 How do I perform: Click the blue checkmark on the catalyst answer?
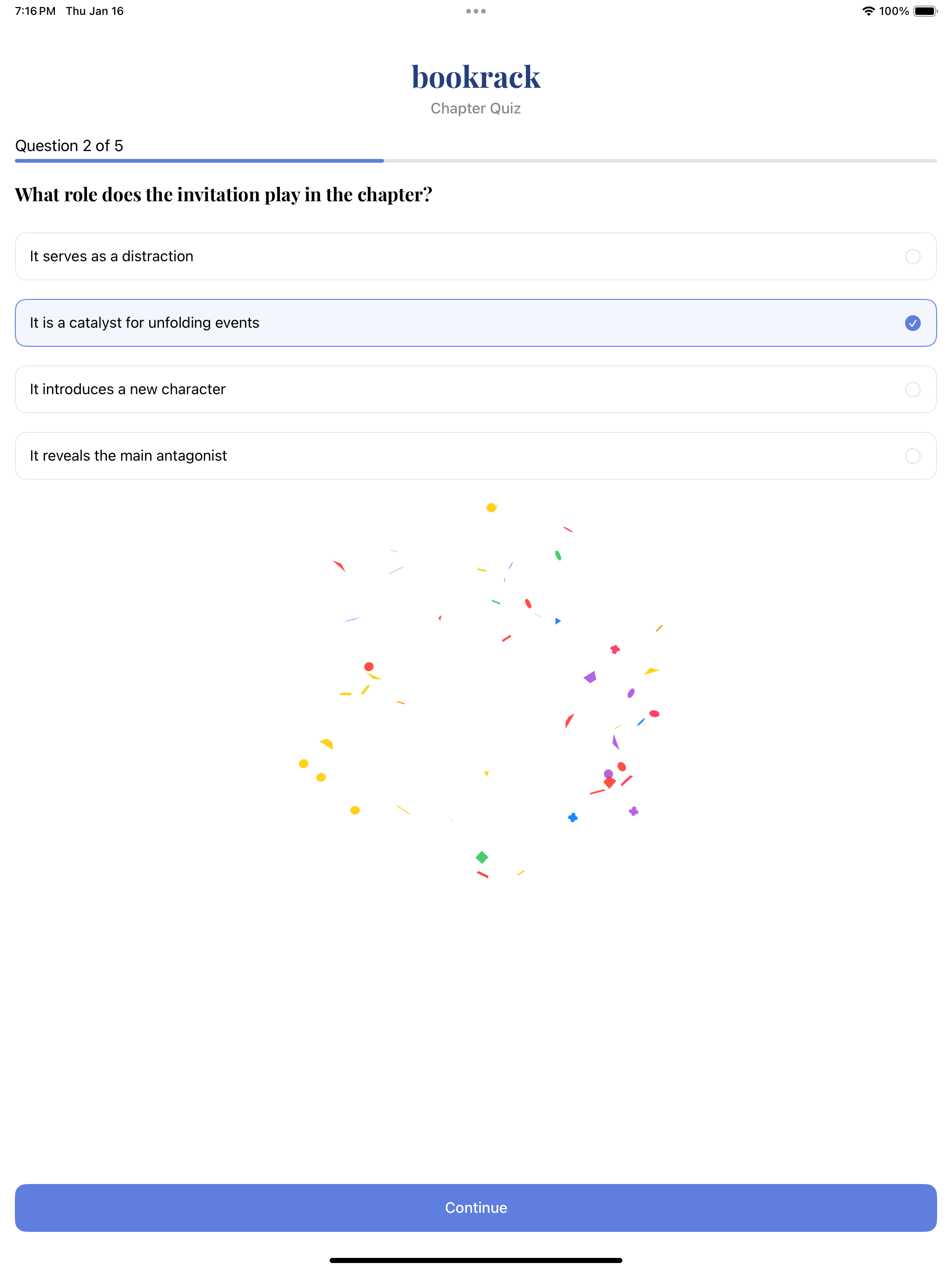point(912,323)
